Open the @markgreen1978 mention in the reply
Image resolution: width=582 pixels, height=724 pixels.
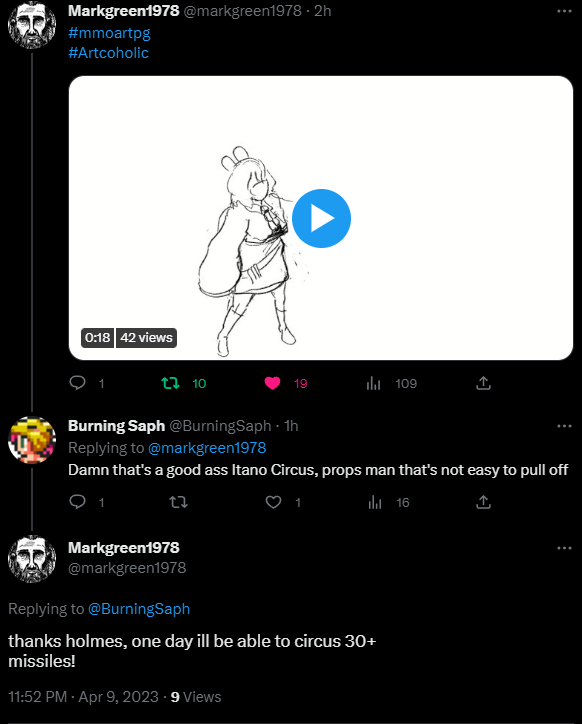coord(207,448)
